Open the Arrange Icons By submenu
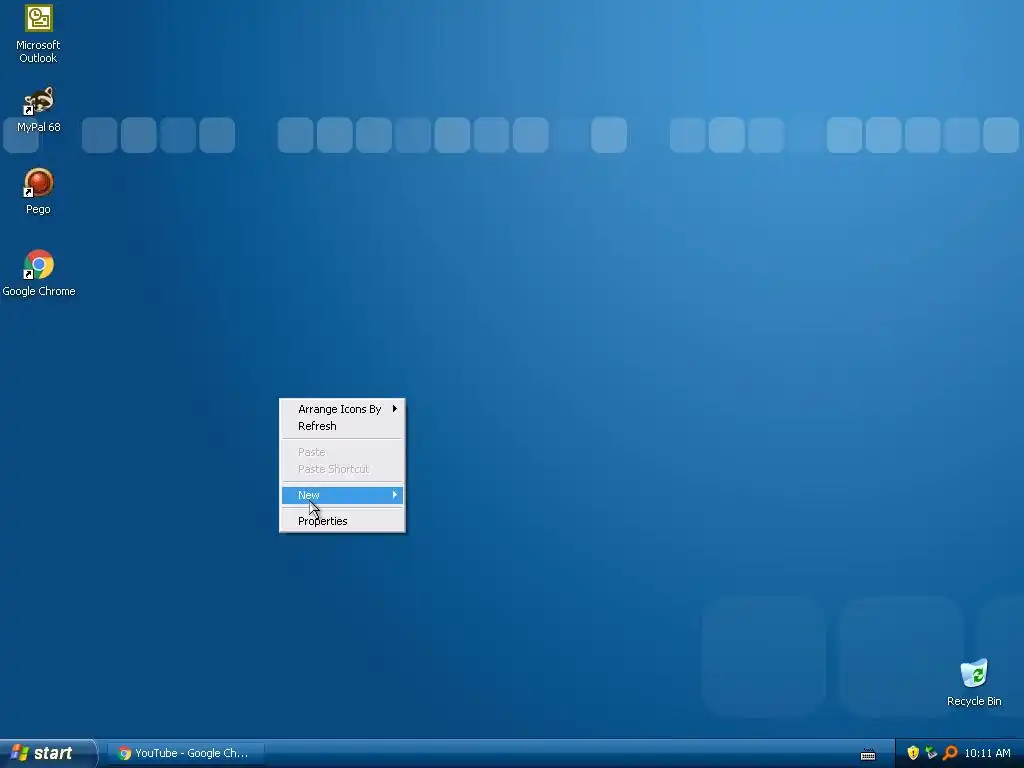The height and width of the screenshot is (768, 1024). click(x=342, y=409)
